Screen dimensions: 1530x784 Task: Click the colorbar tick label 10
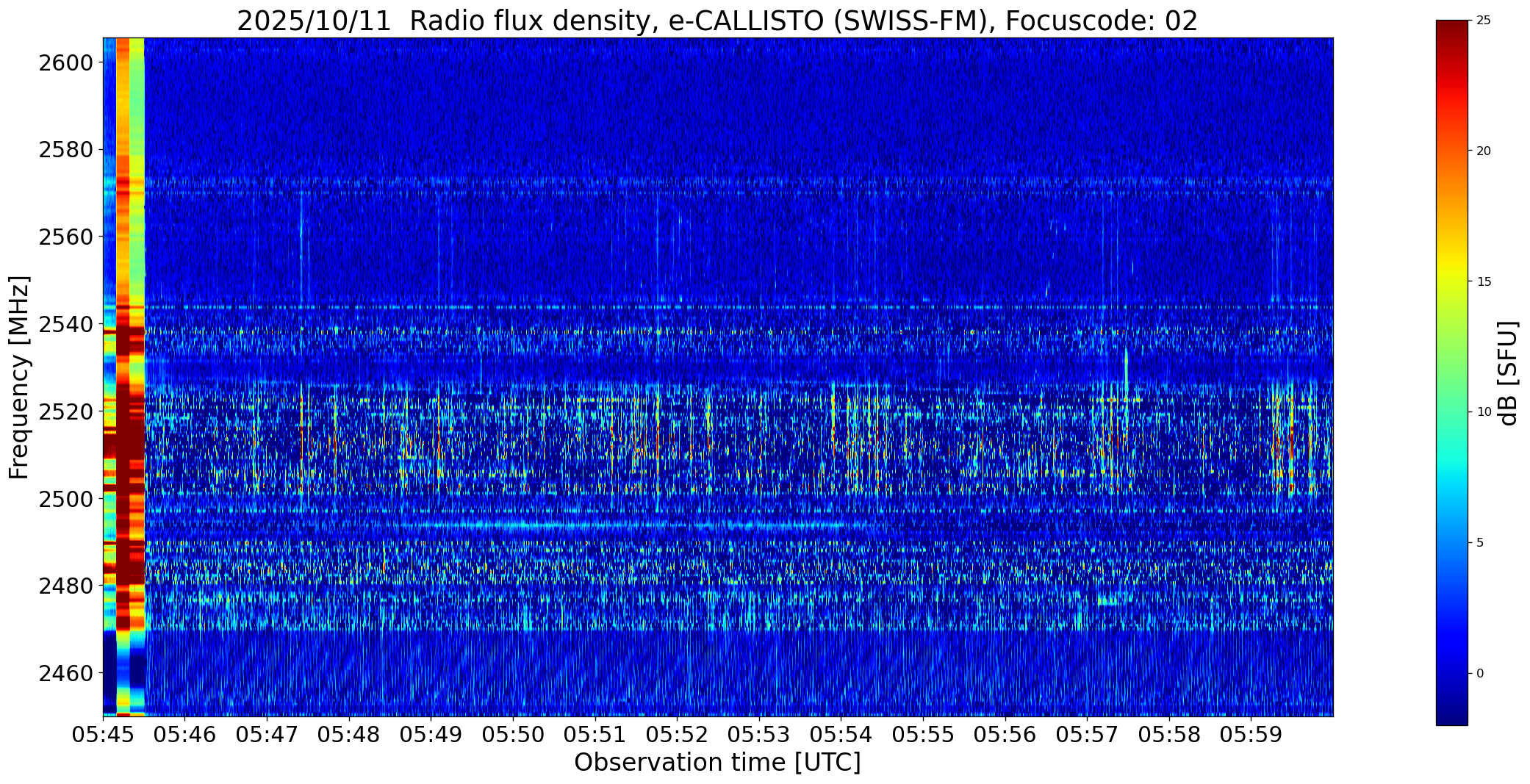[1484, 412]
